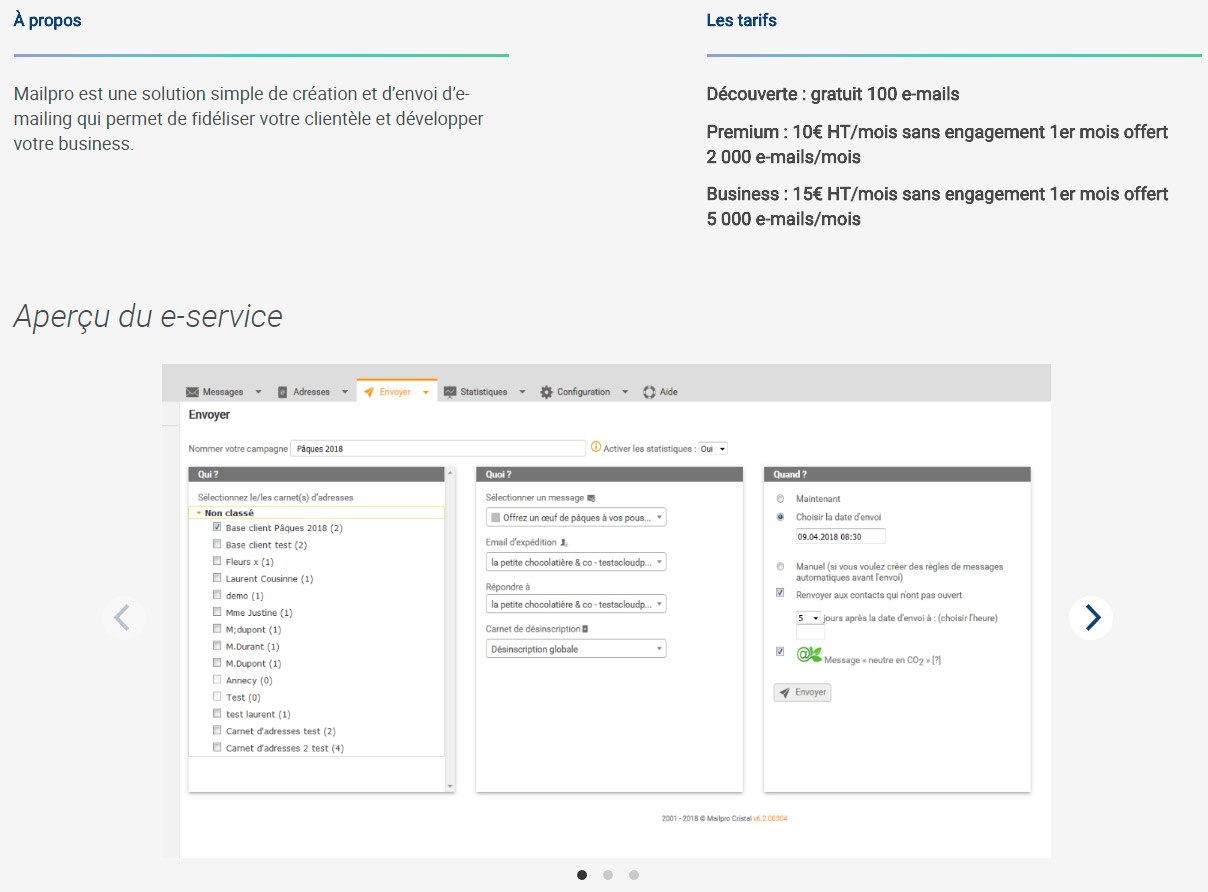Select the Maintenant radio button

[780, 498]
